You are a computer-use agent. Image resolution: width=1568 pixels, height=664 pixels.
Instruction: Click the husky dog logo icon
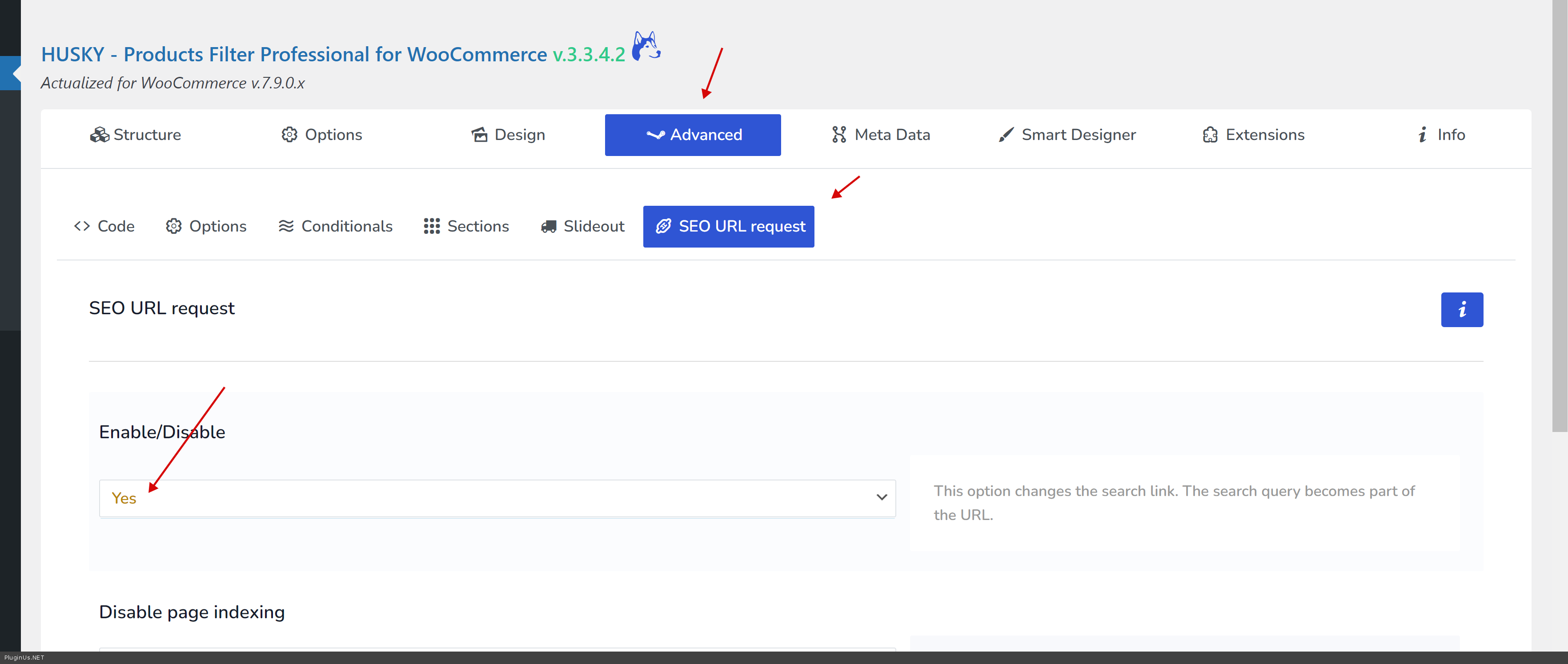(646, 46)
